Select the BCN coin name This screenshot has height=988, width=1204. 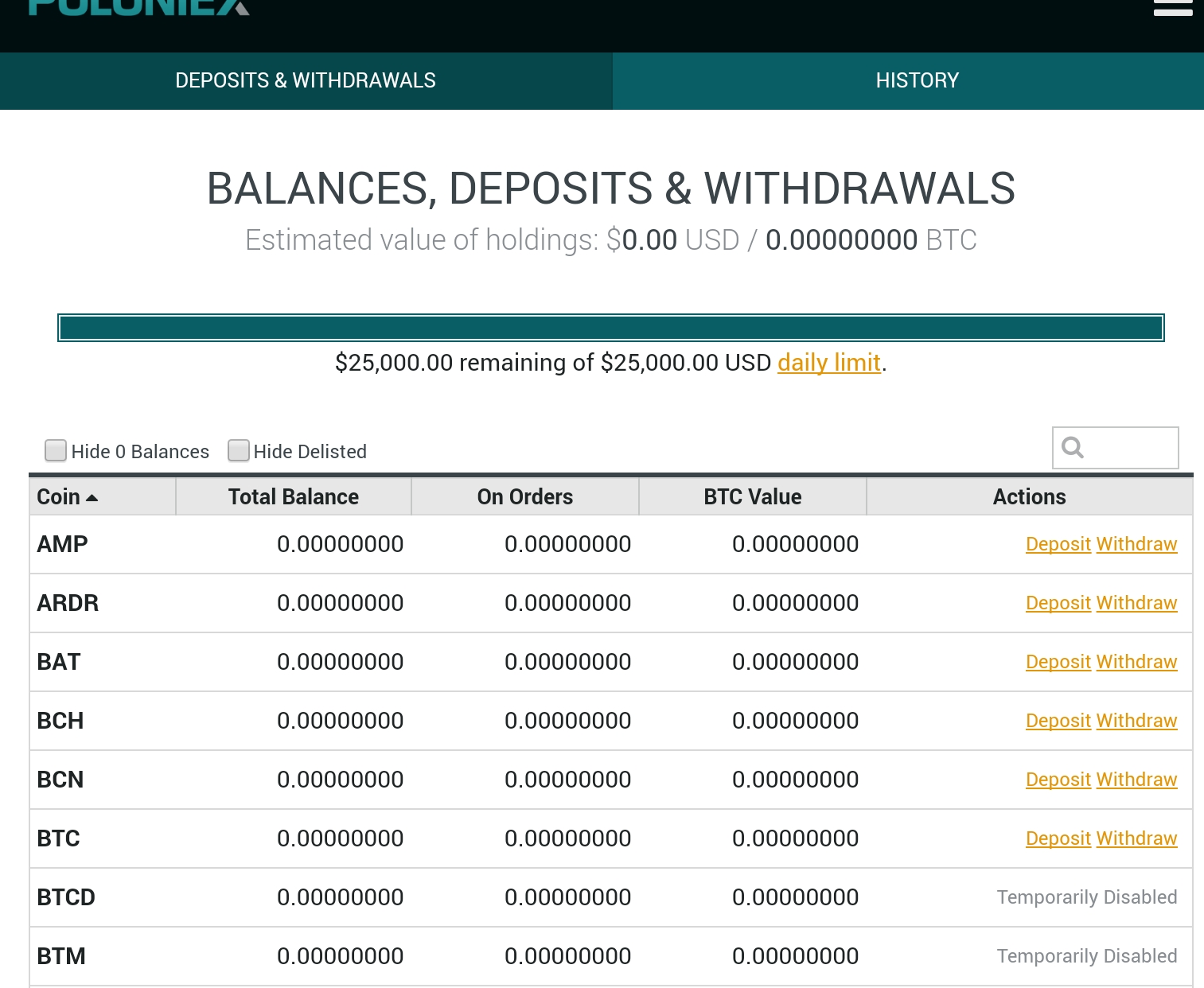[60, 780]
